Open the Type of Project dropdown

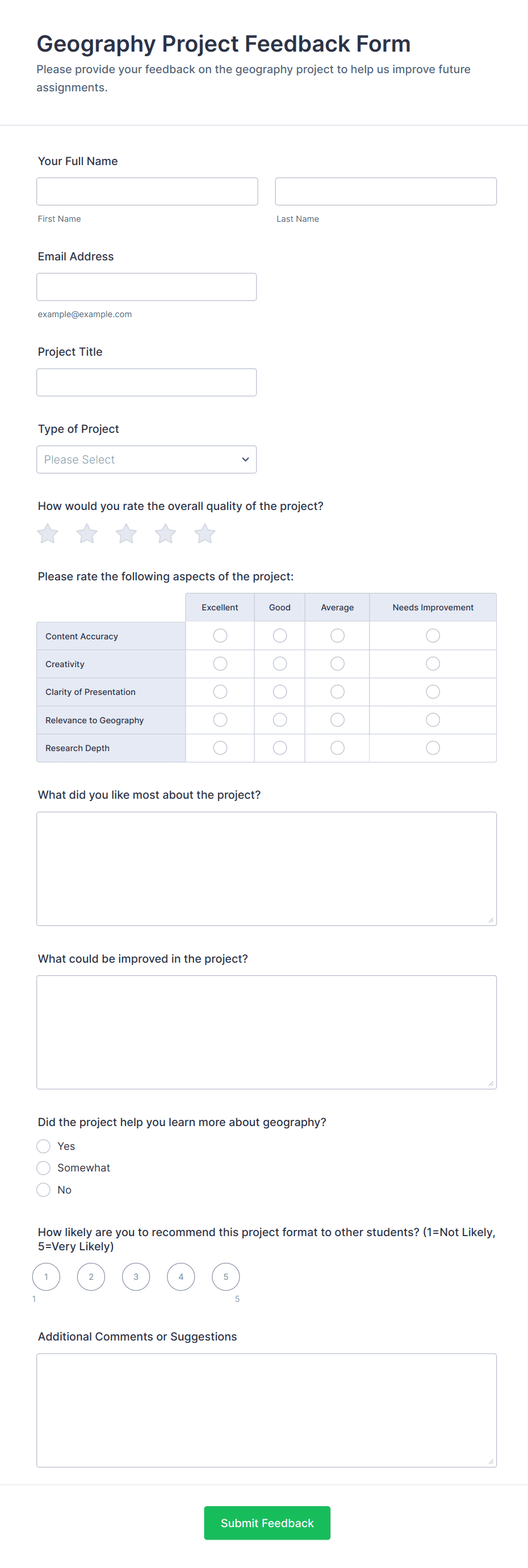146,460
